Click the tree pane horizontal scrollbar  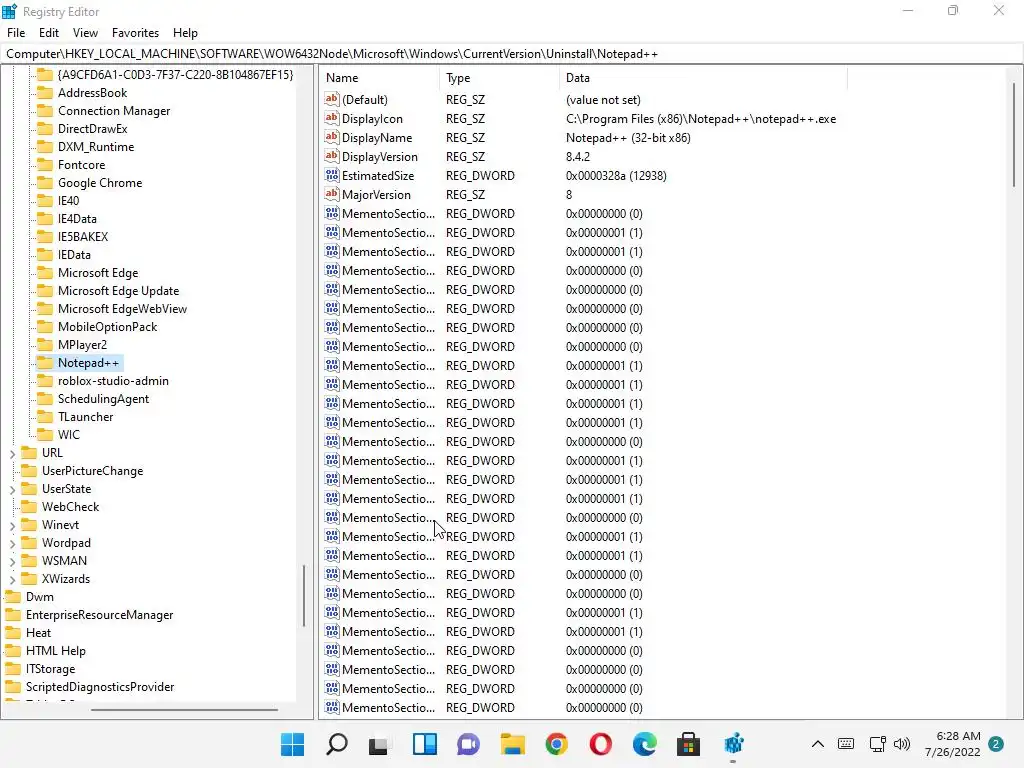coord(184,709)
